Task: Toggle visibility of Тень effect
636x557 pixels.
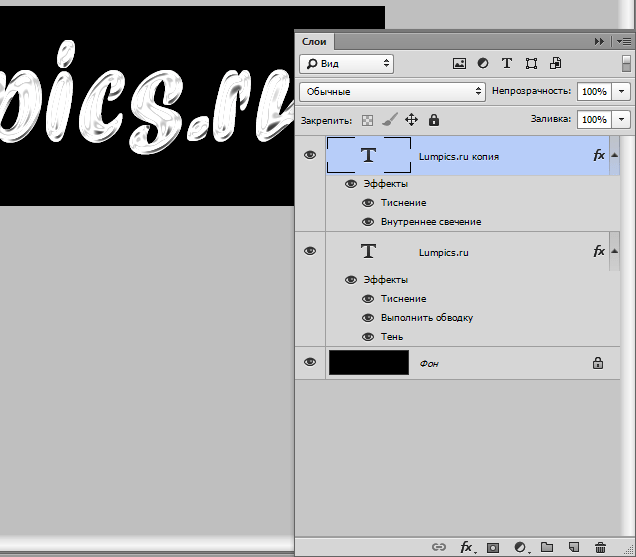Action: pyautogui.click(x=368, y=337)
